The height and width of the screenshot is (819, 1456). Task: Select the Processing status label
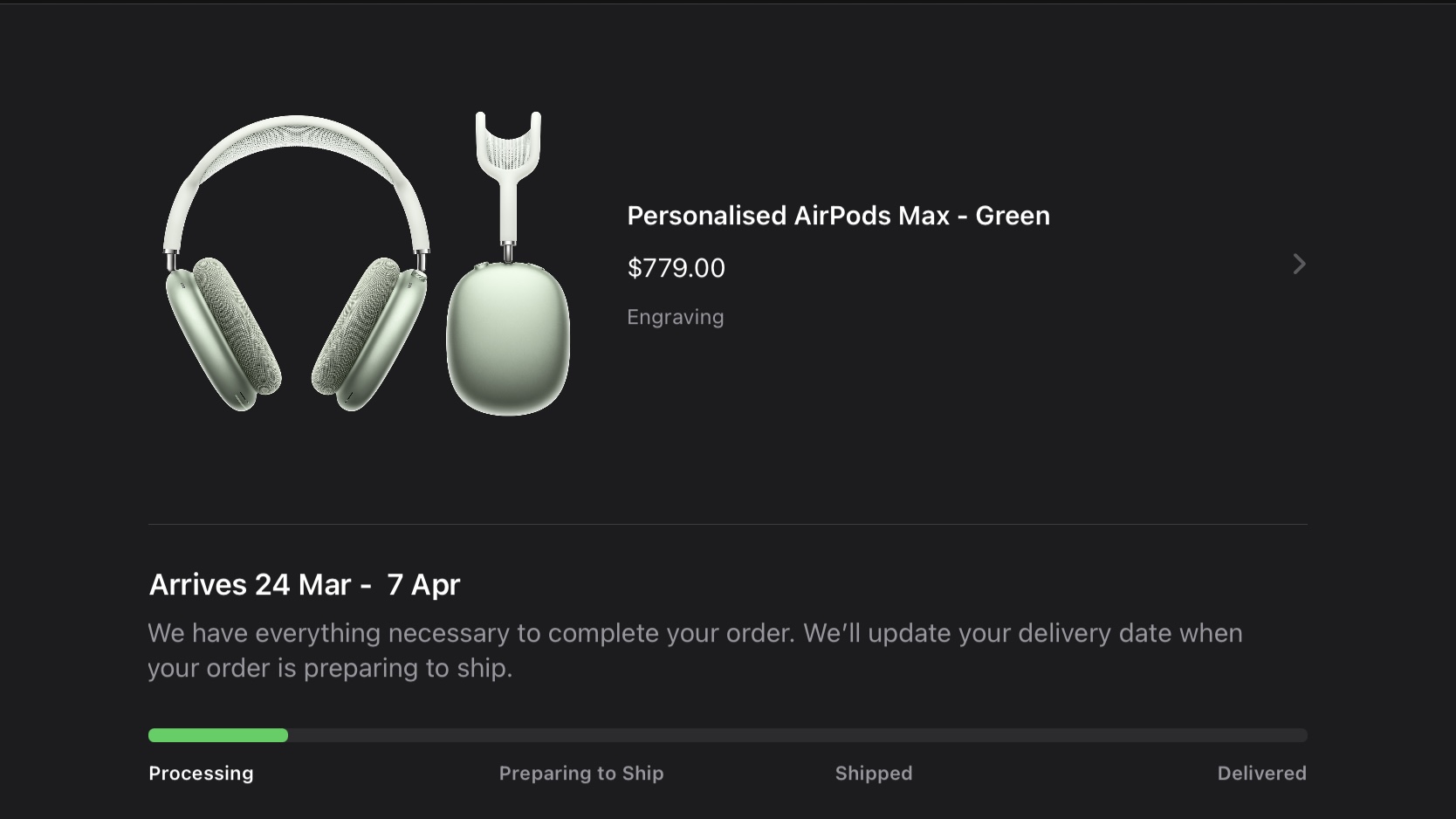(x=201, y=774)
